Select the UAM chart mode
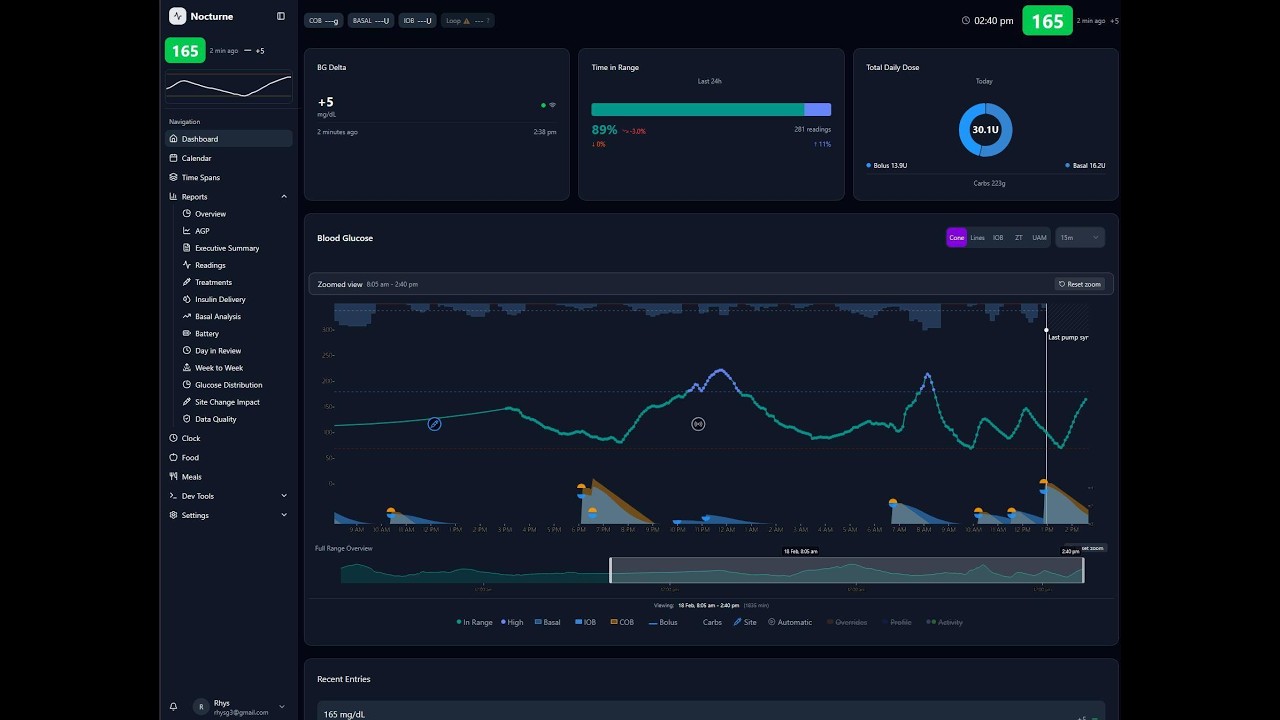1280x720 pixels. [1040, 238]
